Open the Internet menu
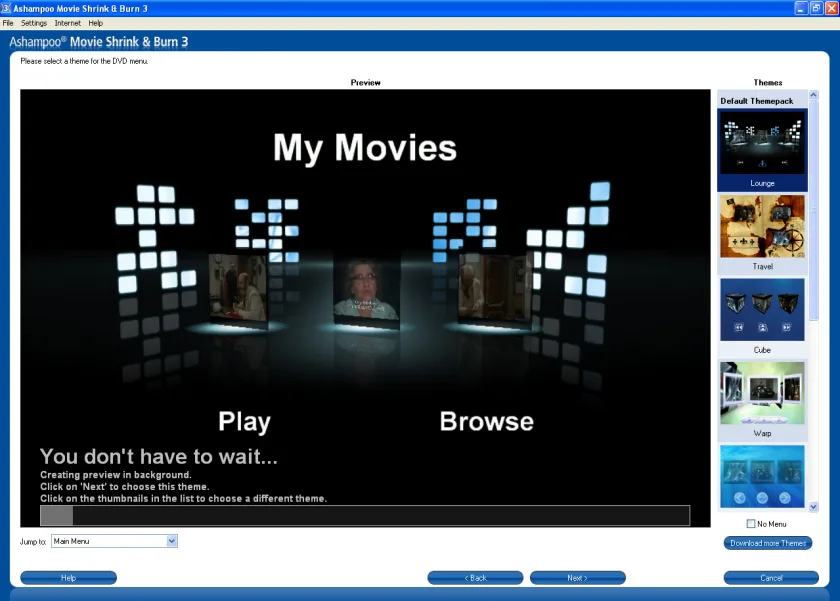The height and width of the screenshot is (601, 840). [x=68, y=23]
